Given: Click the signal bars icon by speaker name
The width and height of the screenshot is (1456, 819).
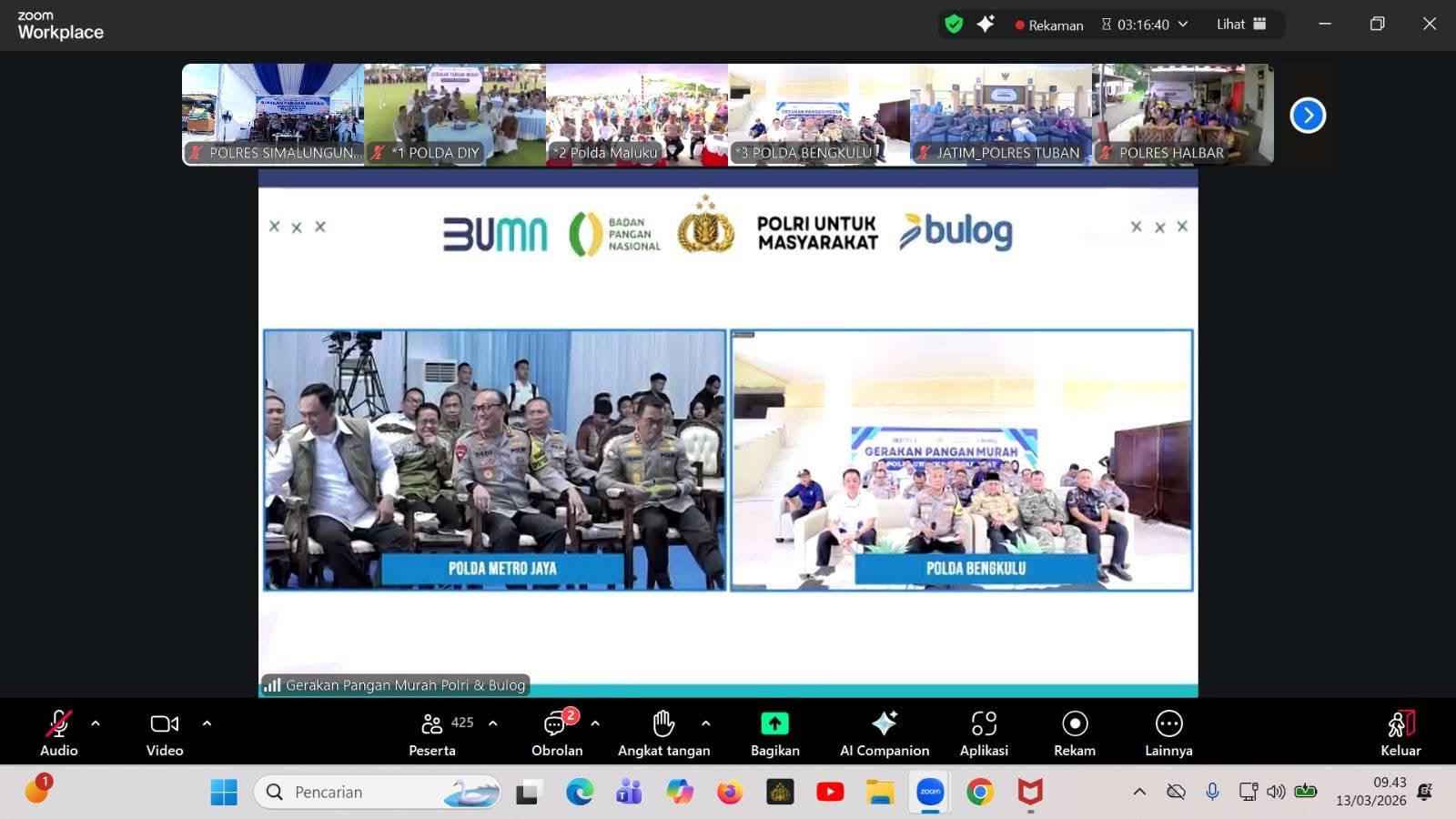Looking at the screenshot, I should pos(272,685).
